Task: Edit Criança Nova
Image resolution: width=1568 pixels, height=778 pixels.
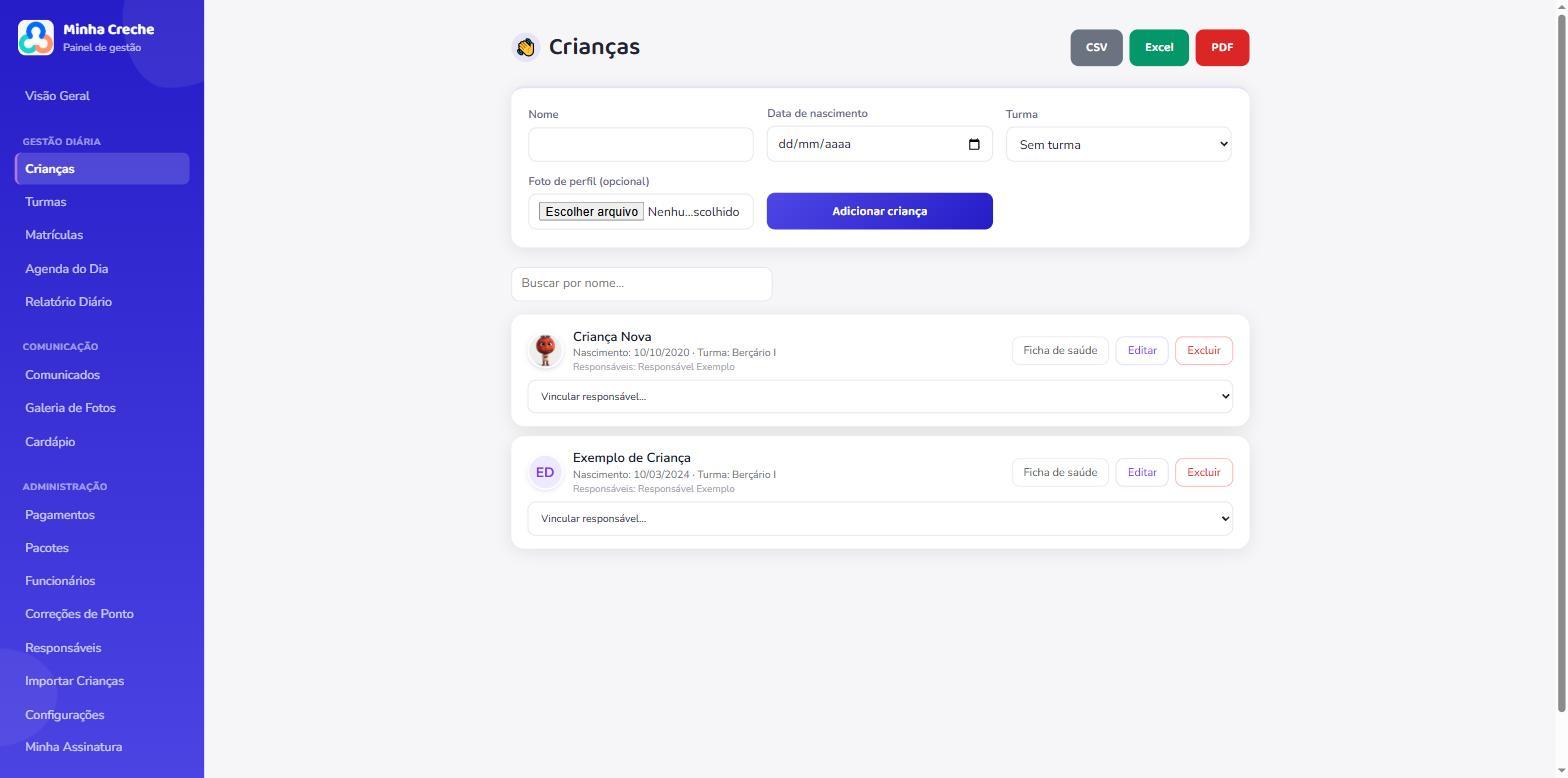Action: pyautogui.click(x=1142, y=351)
